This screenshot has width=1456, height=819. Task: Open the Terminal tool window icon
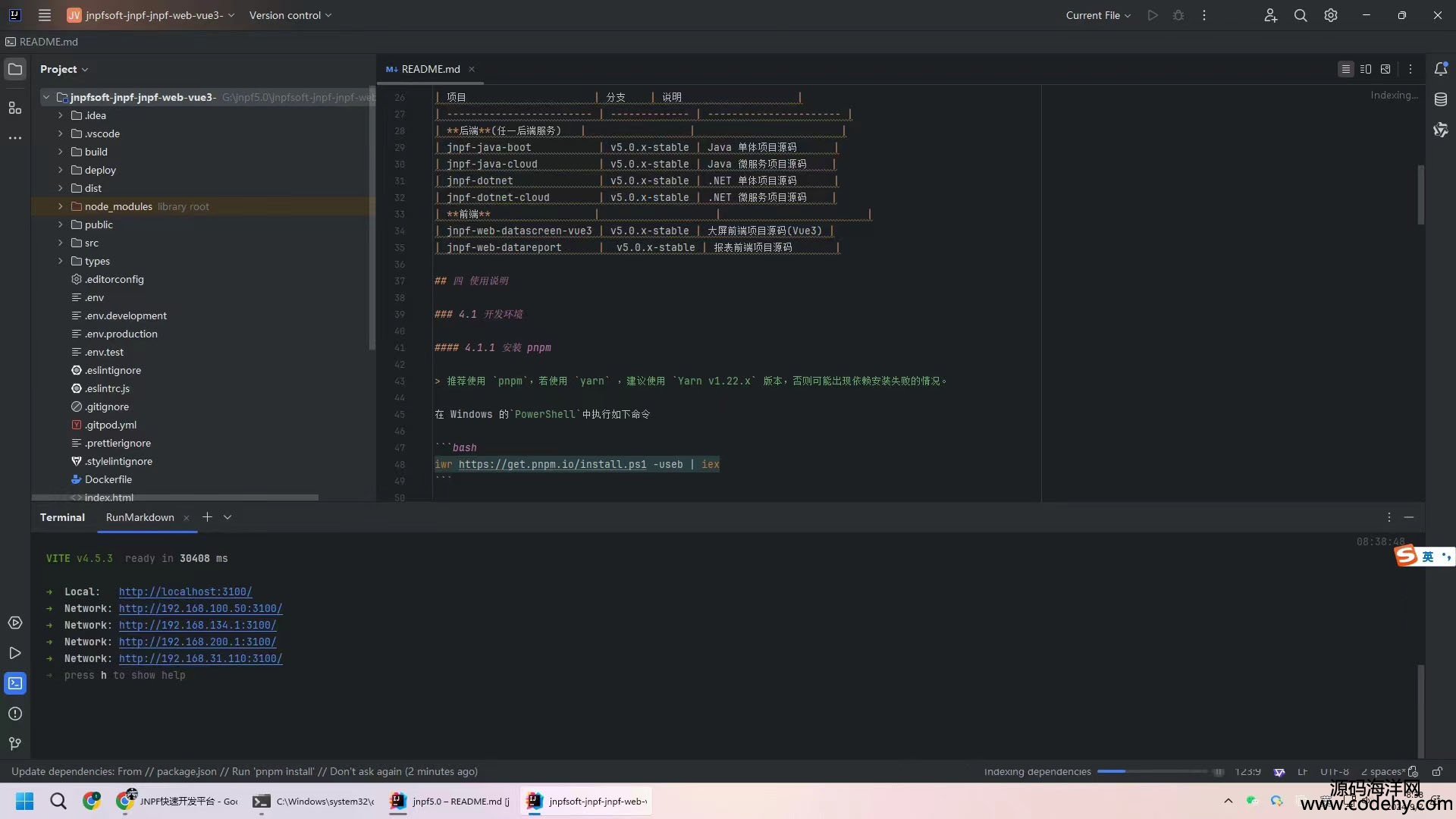click(15, 683)
